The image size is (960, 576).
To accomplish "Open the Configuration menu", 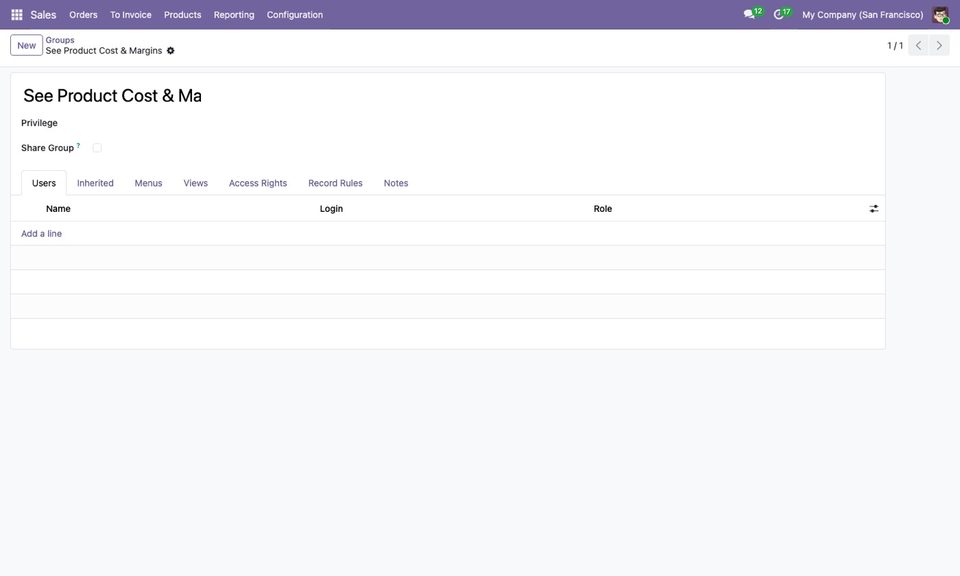I will [294, 15].
